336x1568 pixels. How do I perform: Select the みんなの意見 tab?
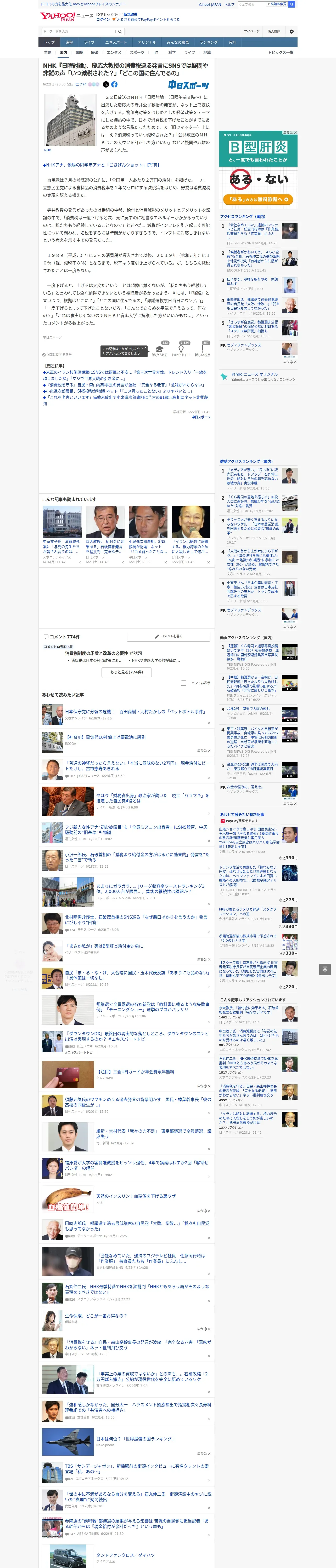[178, 43]
